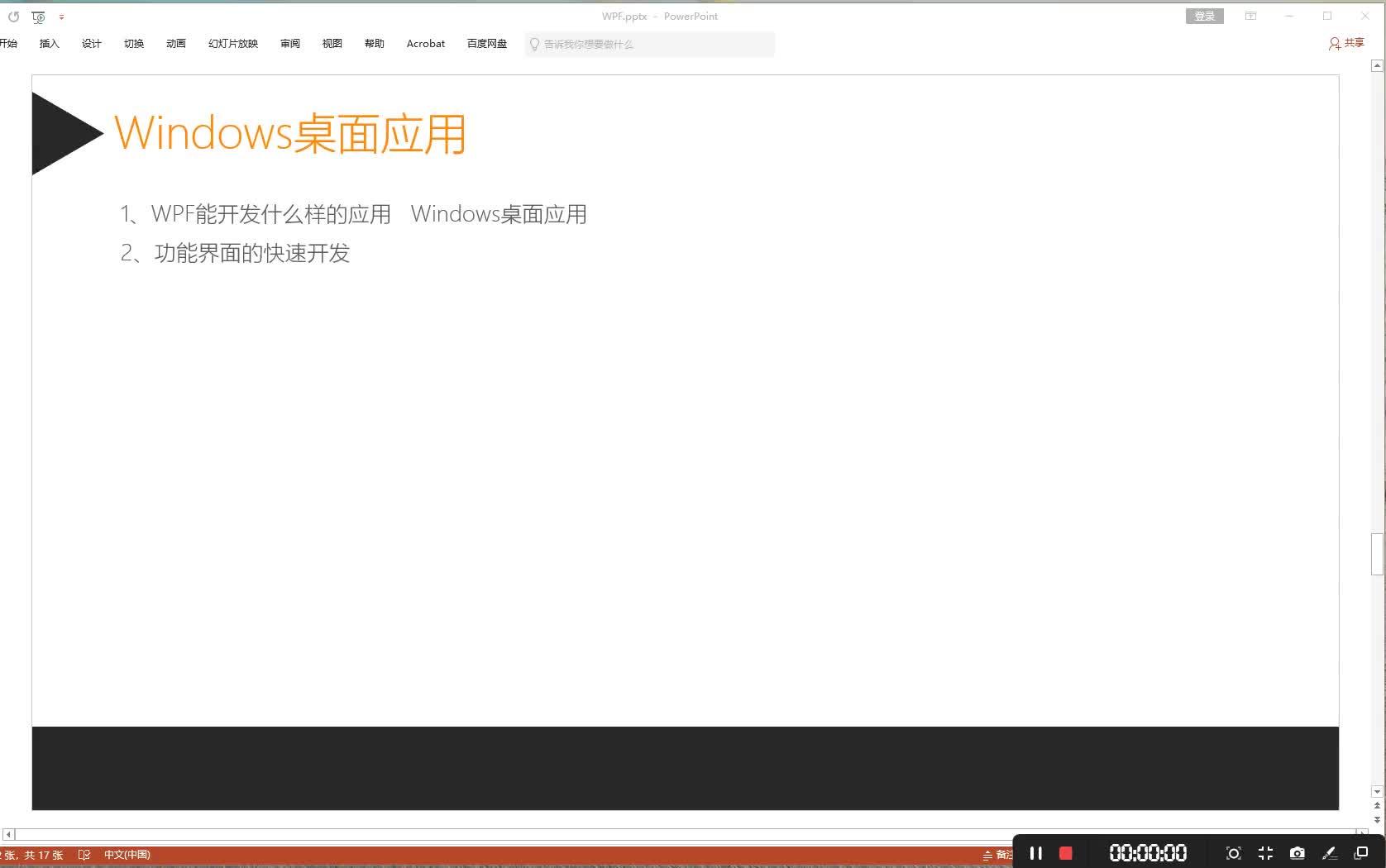Take a screenshot with the camera icon
The width and height of the screenshot is (1386, 868).
click(x=1297, y=853)
